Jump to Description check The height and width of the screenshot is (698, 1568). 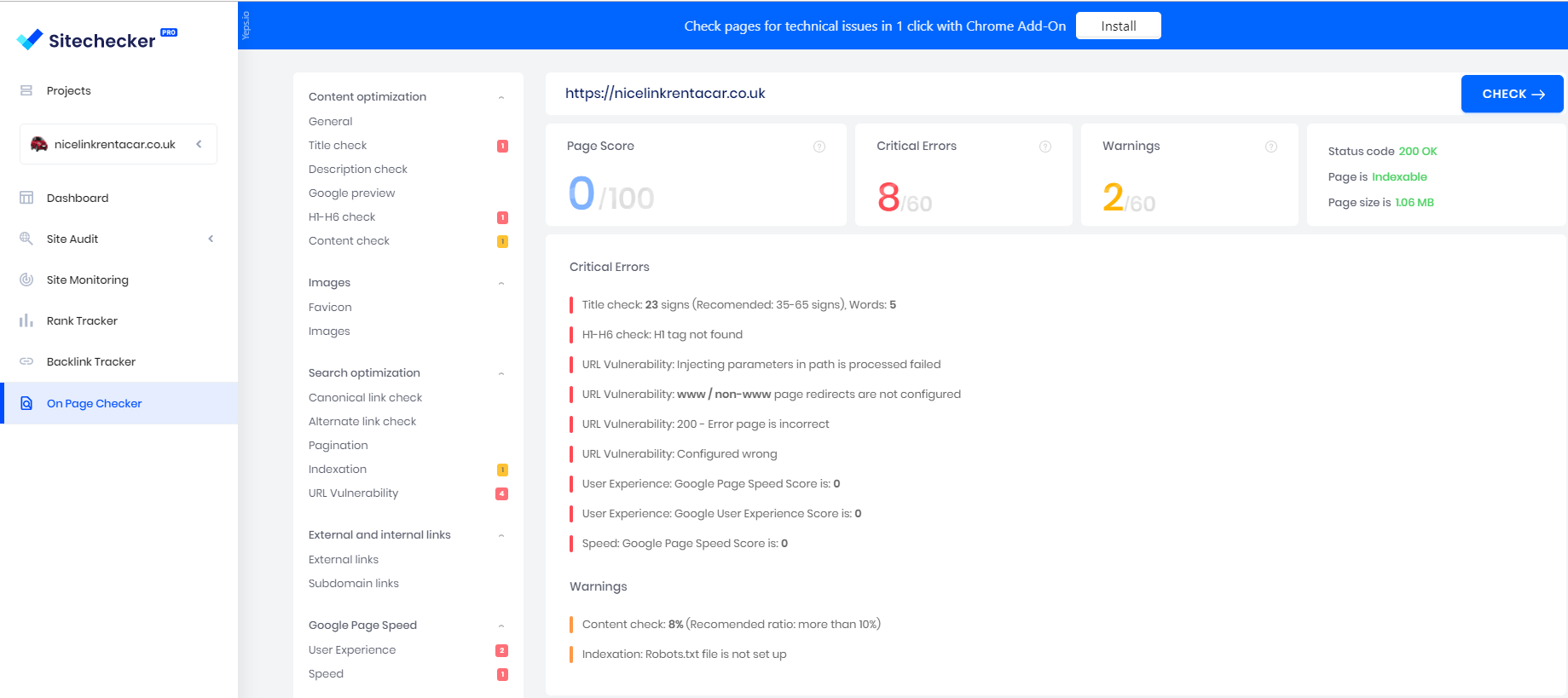(358, 169)
